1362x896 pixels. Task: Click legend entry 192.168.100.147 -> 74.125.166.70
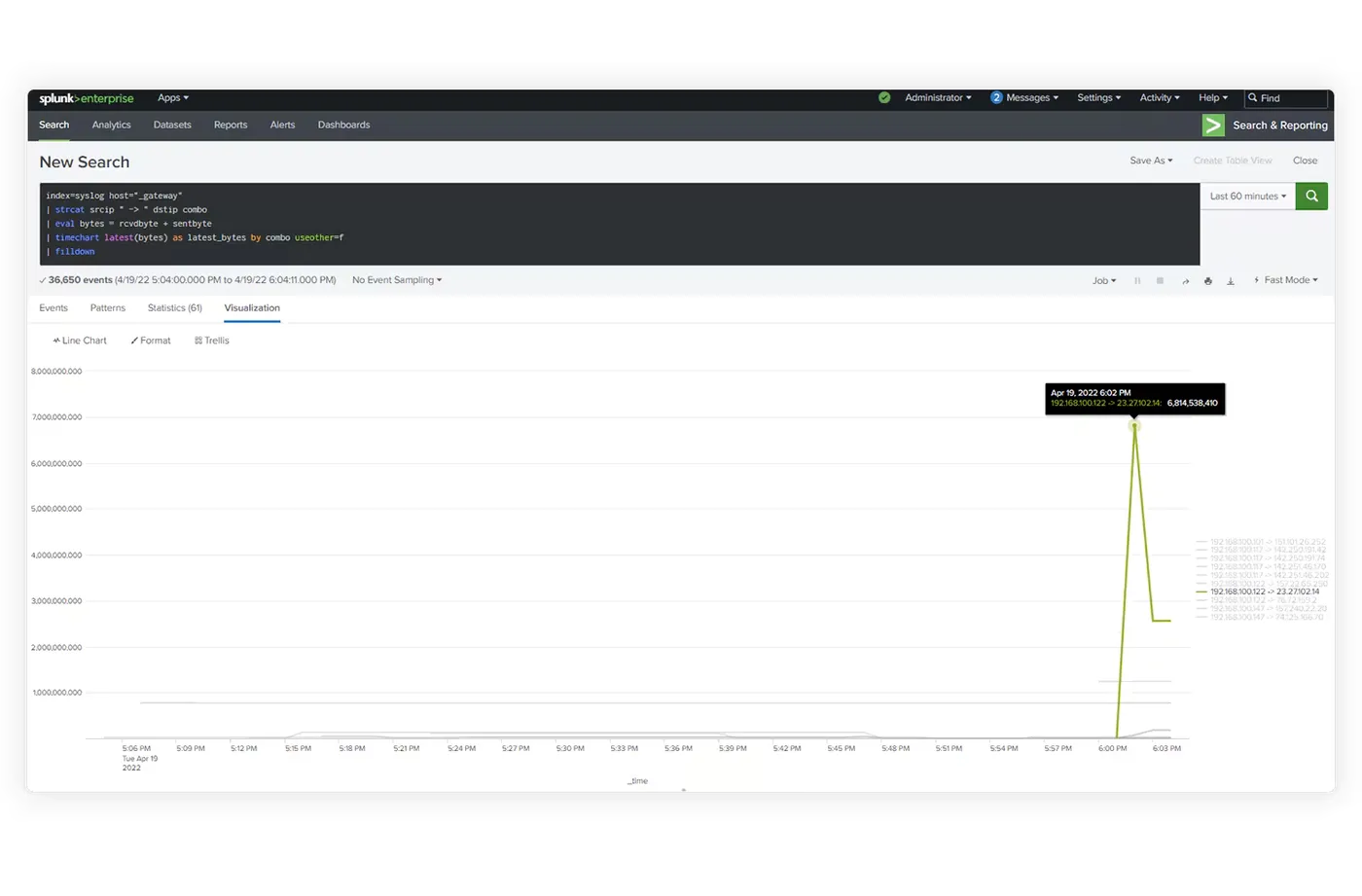pyautogui.click(x=1260, y=617)
